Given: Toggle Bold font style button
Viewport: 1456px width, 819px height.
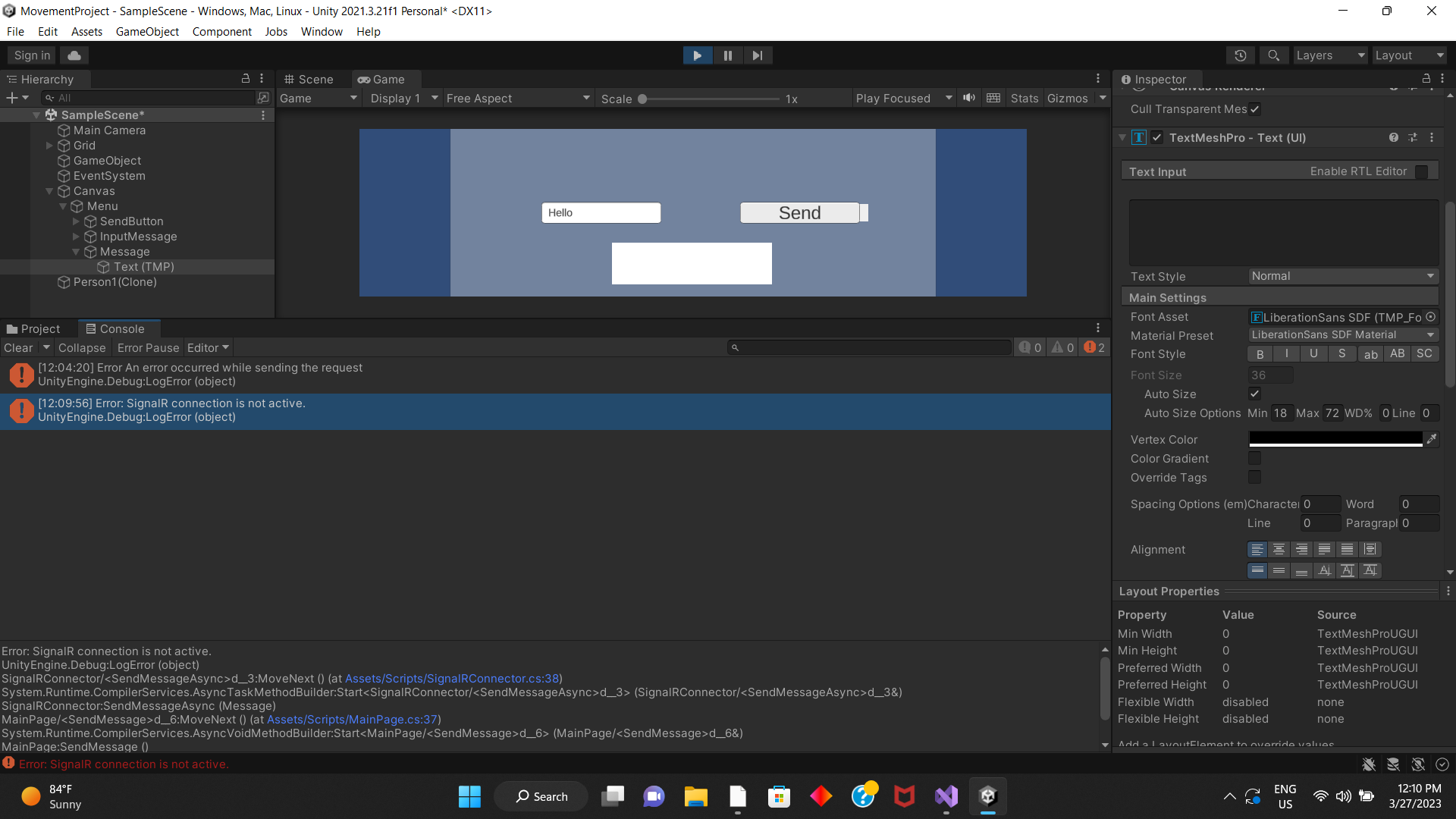Looking at the screenshot, I should tap(1260, 354).
